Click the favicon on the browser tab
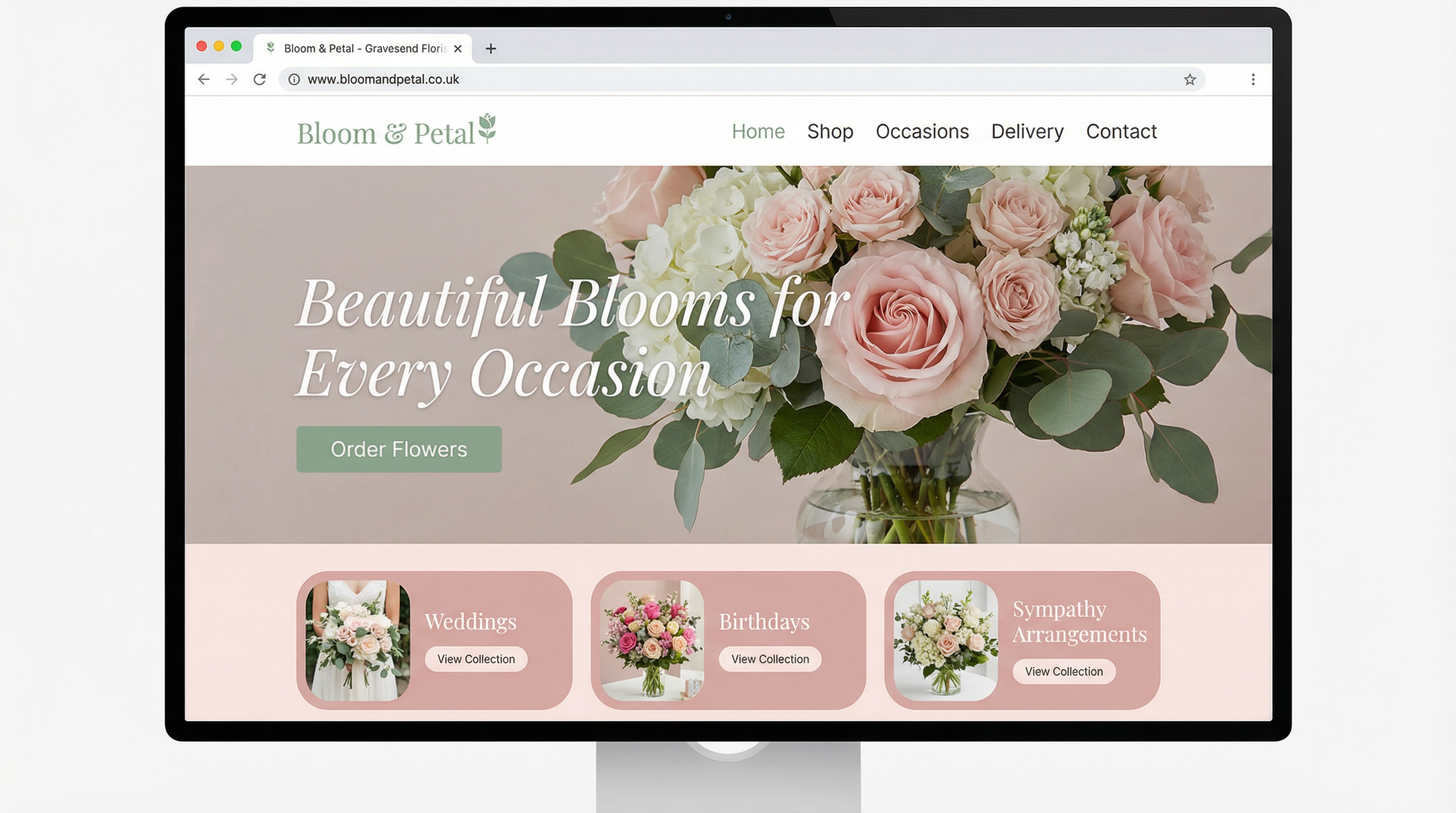The image size is (1456, 813). click(x=271, y=48)
